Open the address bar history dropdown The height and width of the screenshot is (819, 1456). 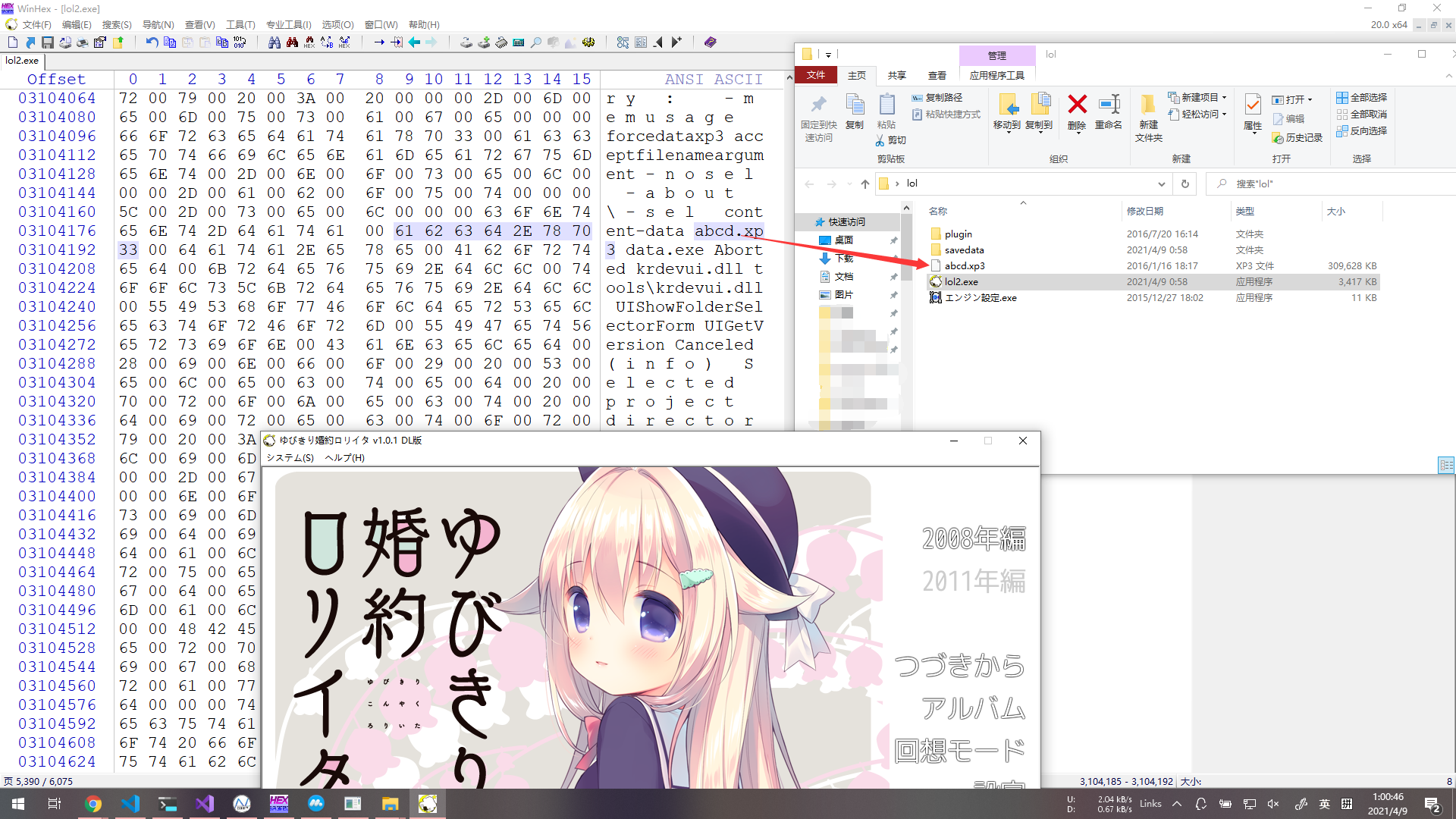pyautogui.click(x=1161, y=184)
